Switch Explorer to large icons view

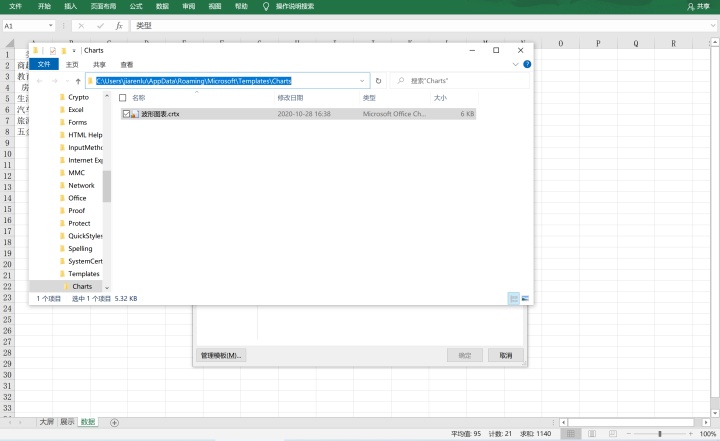(525, 299)
